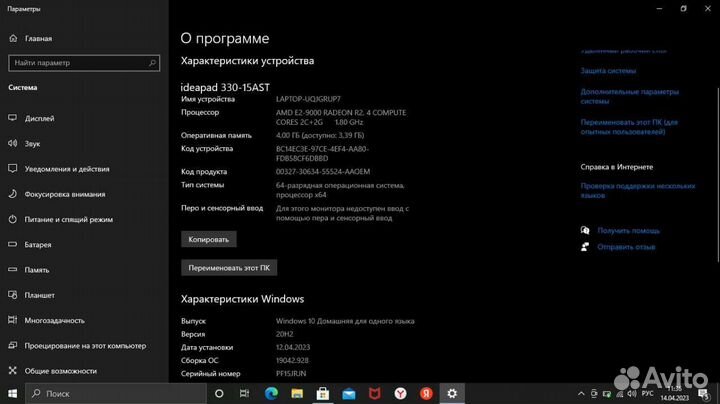Click the Отправить отзыв person icon

[x=585, y=247]
